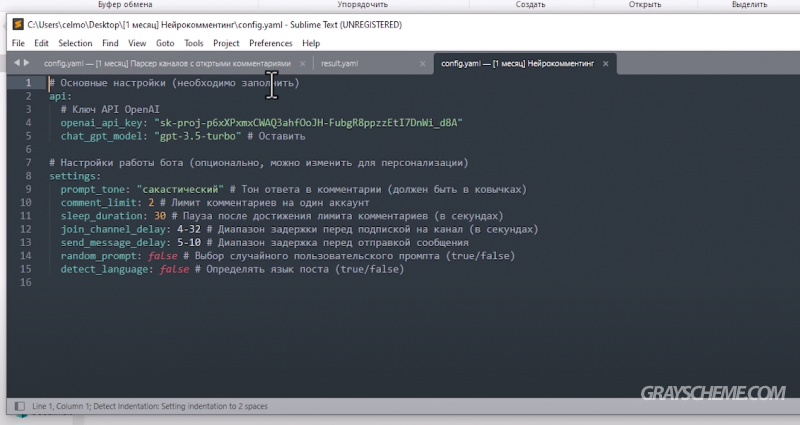Click the openai_api_key key name
This screenshot has height=425, width=800.
pos(102,123)
